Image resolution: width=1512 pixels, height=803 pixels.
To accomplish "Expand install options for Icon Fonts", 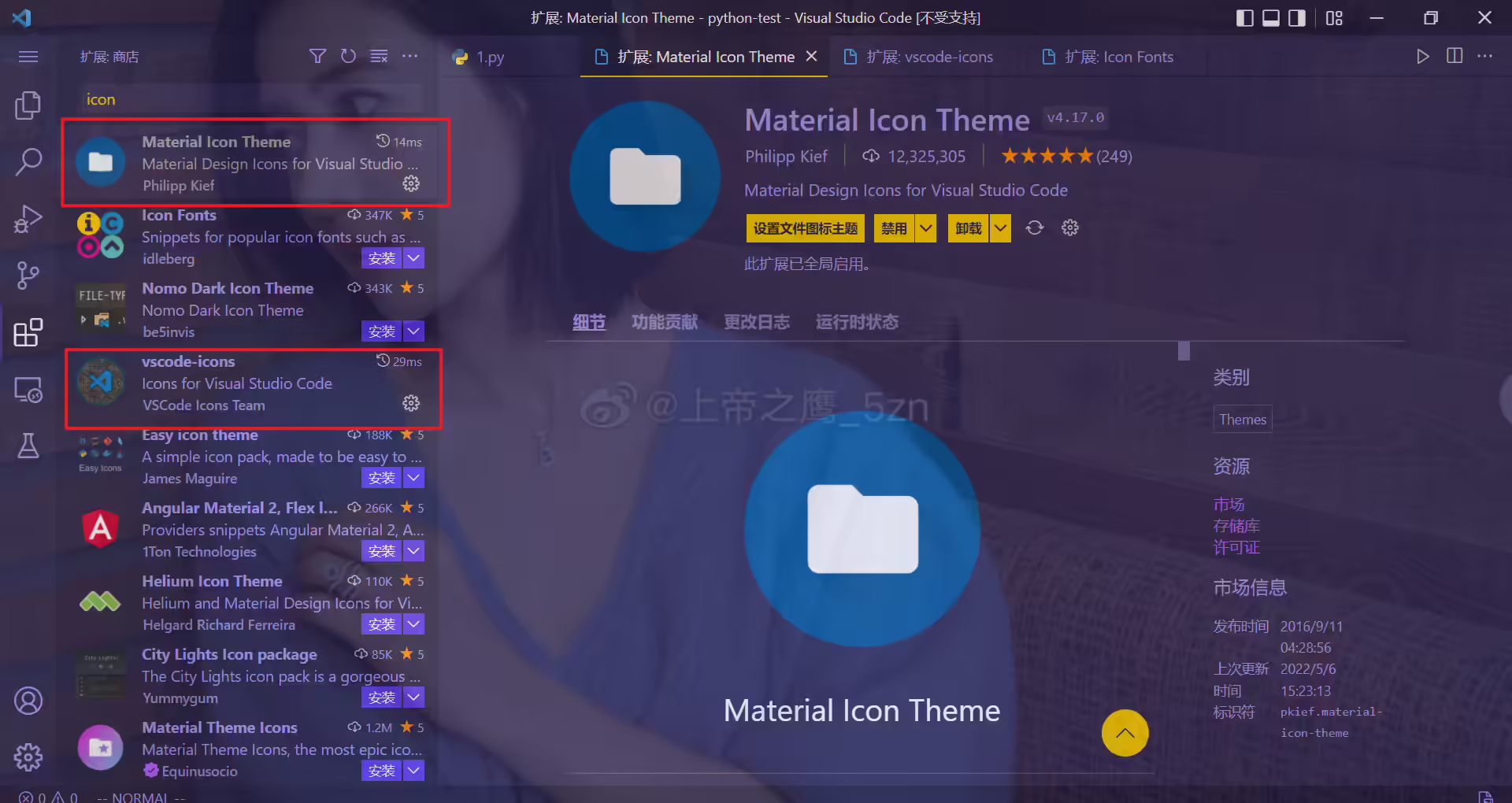I will (413, 257).
